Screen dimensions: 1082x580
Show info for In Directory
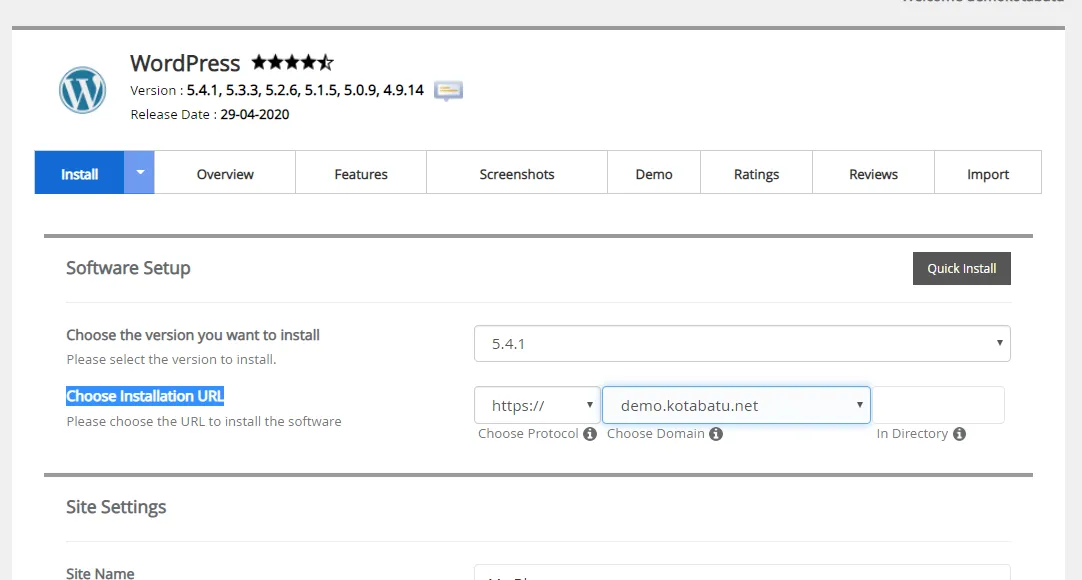point(959,434)
